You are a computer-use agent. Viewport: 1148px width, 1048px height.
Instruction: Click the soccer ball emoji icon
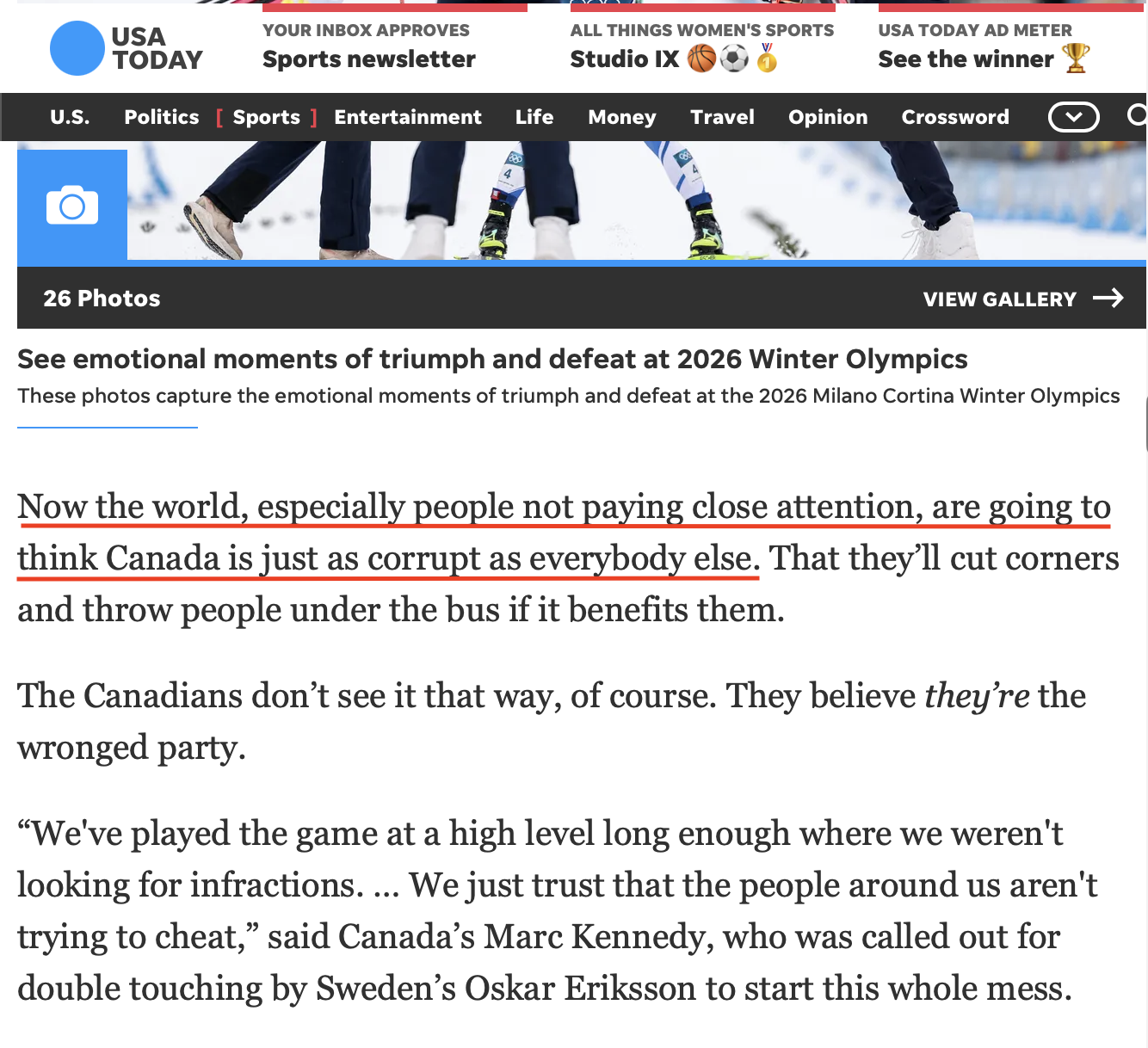point(734,59)
